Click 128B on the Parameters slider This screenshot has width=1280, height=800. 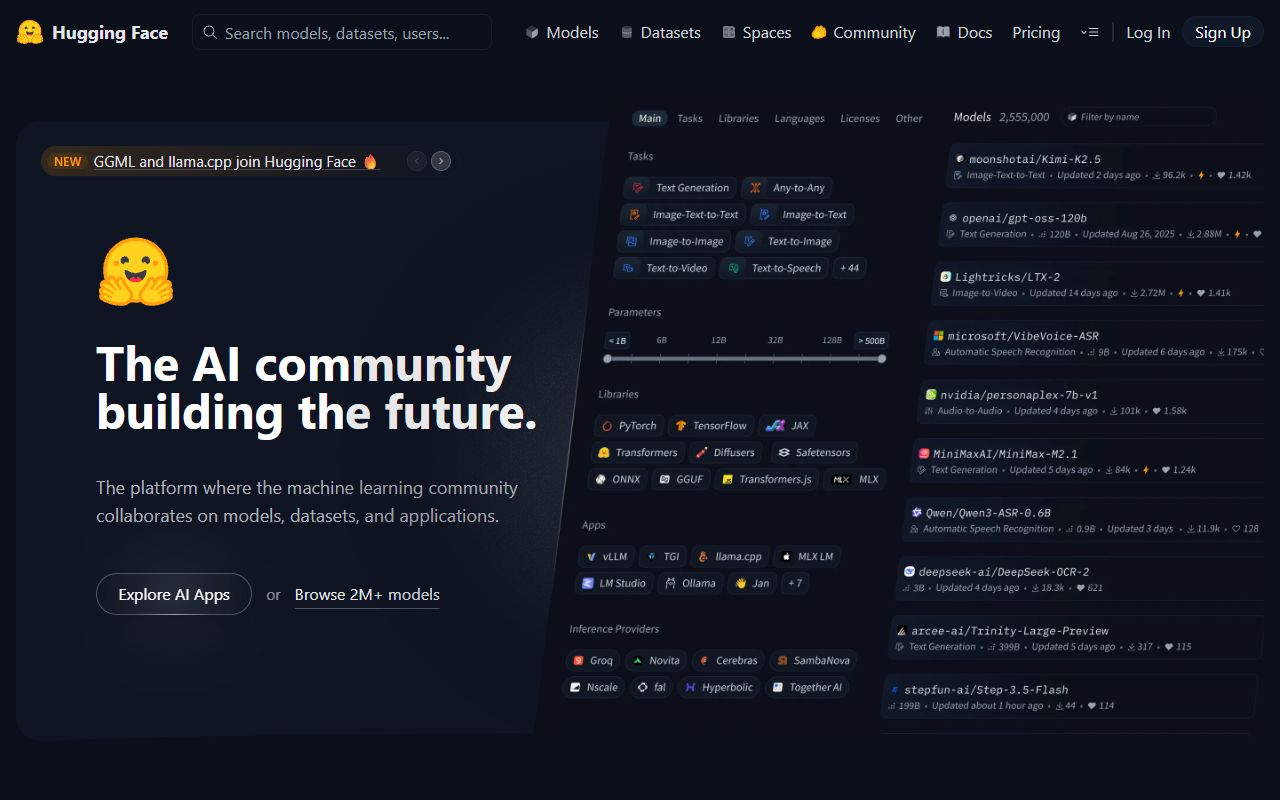tap(831, 340)
